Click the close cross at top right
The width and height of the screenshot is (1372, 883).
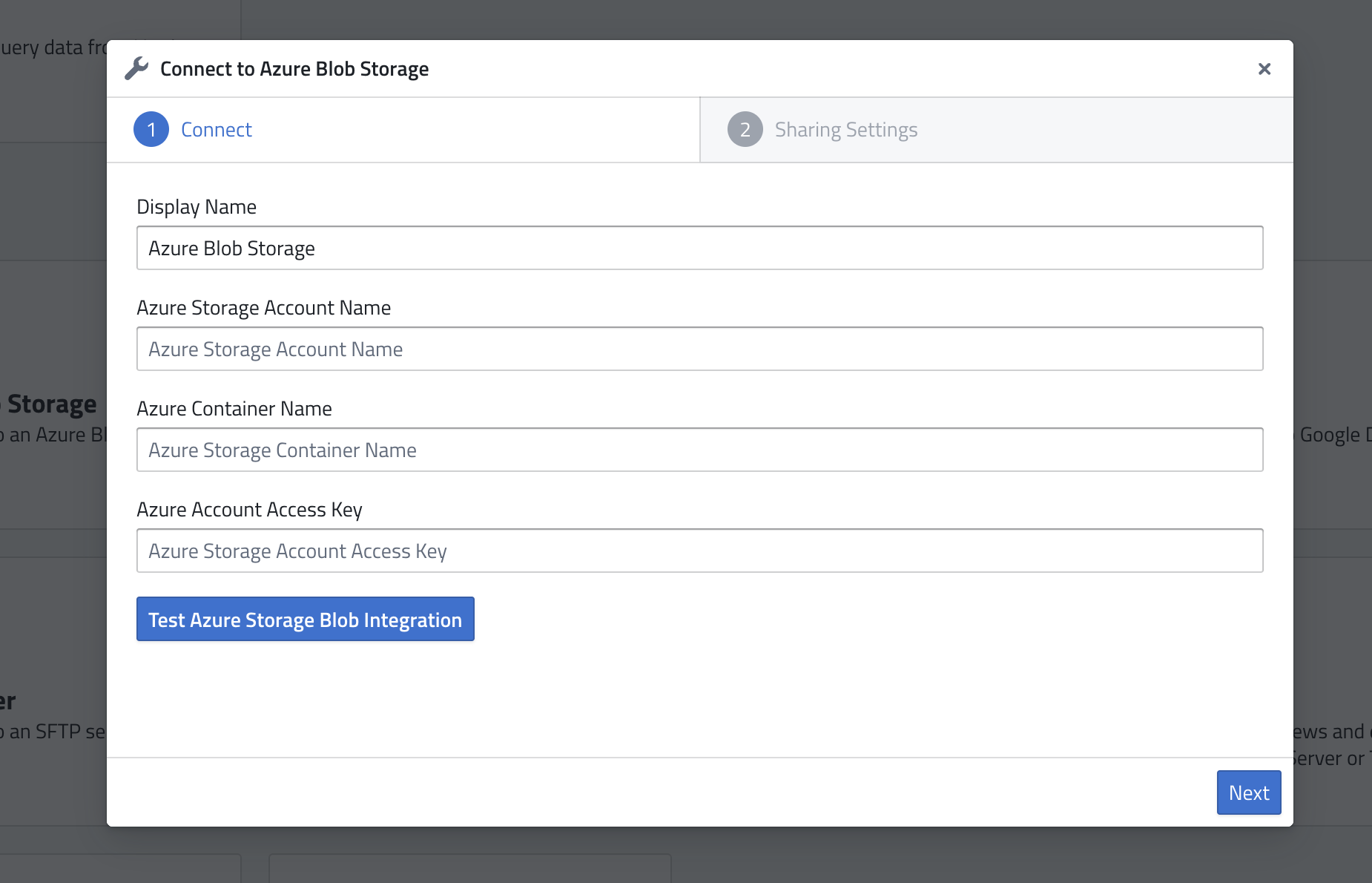coord(1264,68)
